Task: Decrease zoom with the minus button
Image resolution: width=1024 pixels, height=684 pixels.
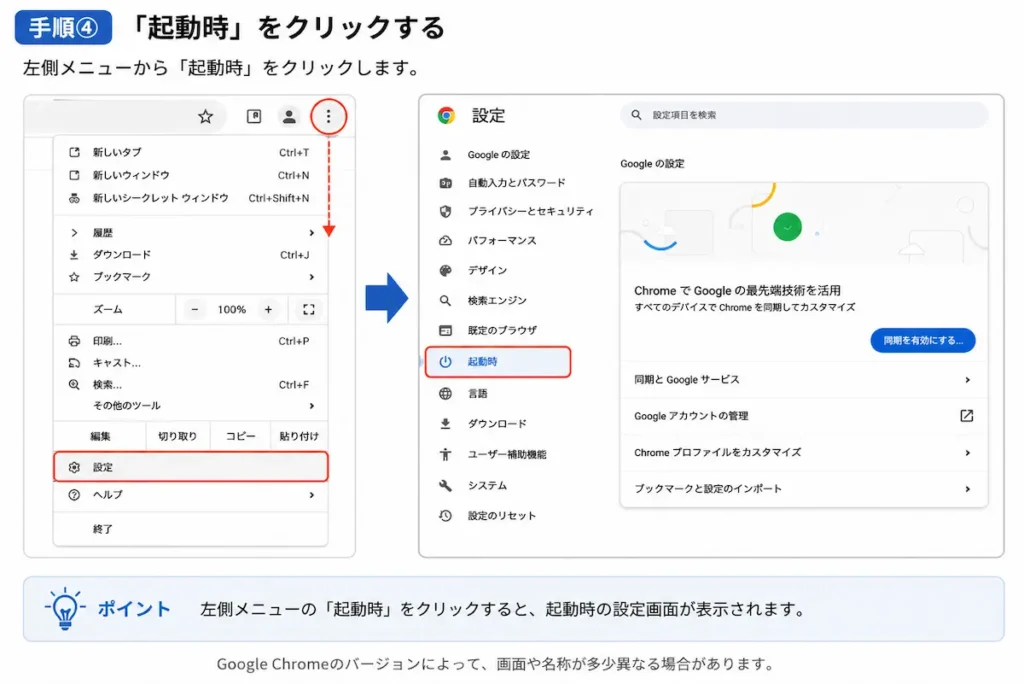Action: [195, 310]
